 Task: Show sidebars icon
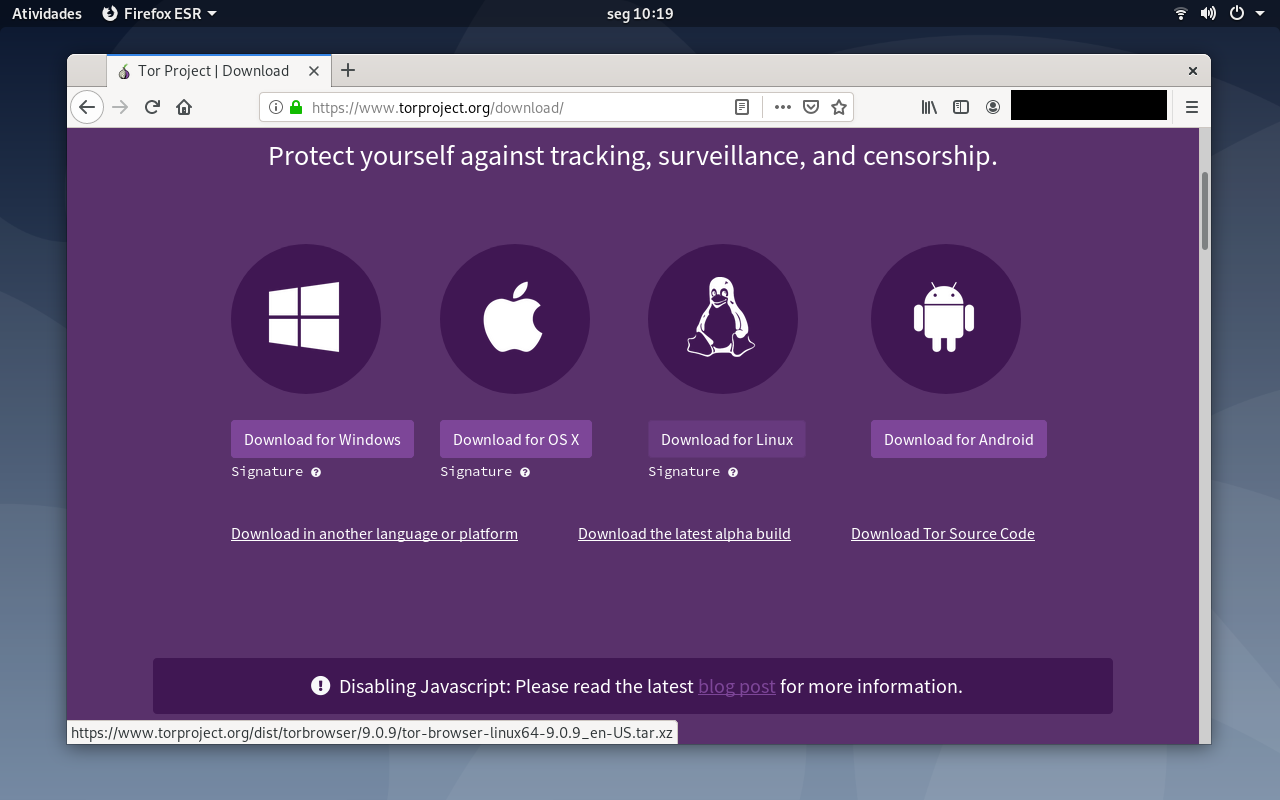961,107
